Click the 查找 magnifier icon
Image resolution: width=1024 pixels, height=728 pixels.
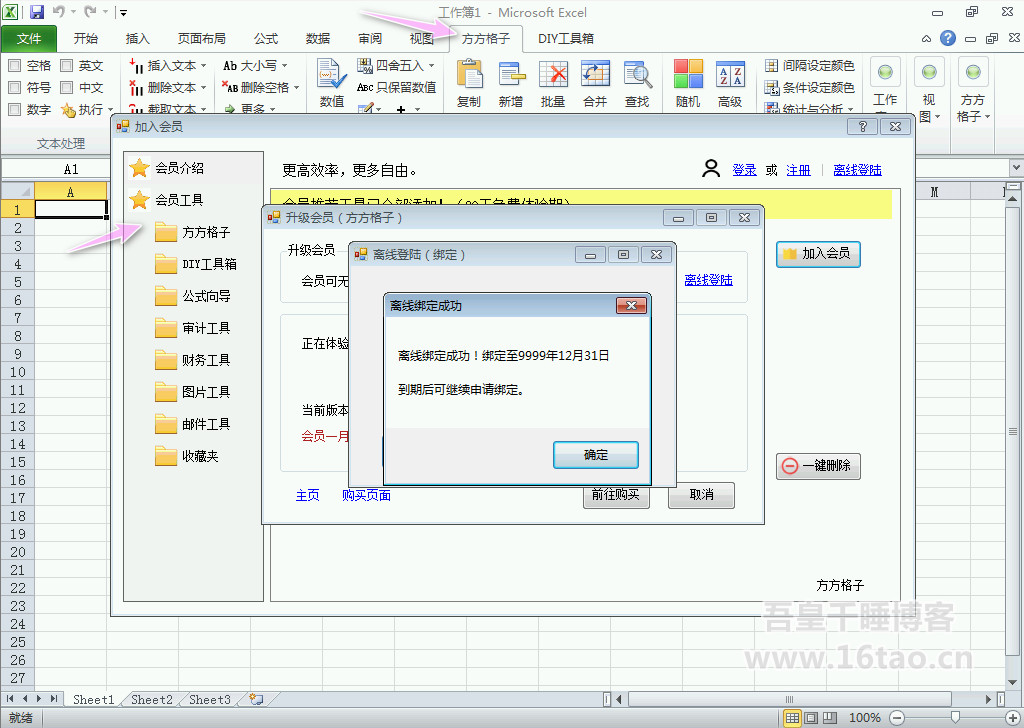pos(637,76)
